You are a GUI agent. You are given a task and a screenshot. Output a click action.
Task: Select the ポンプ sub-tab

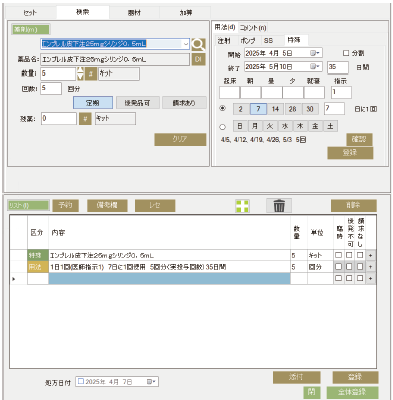coord(248,41)
